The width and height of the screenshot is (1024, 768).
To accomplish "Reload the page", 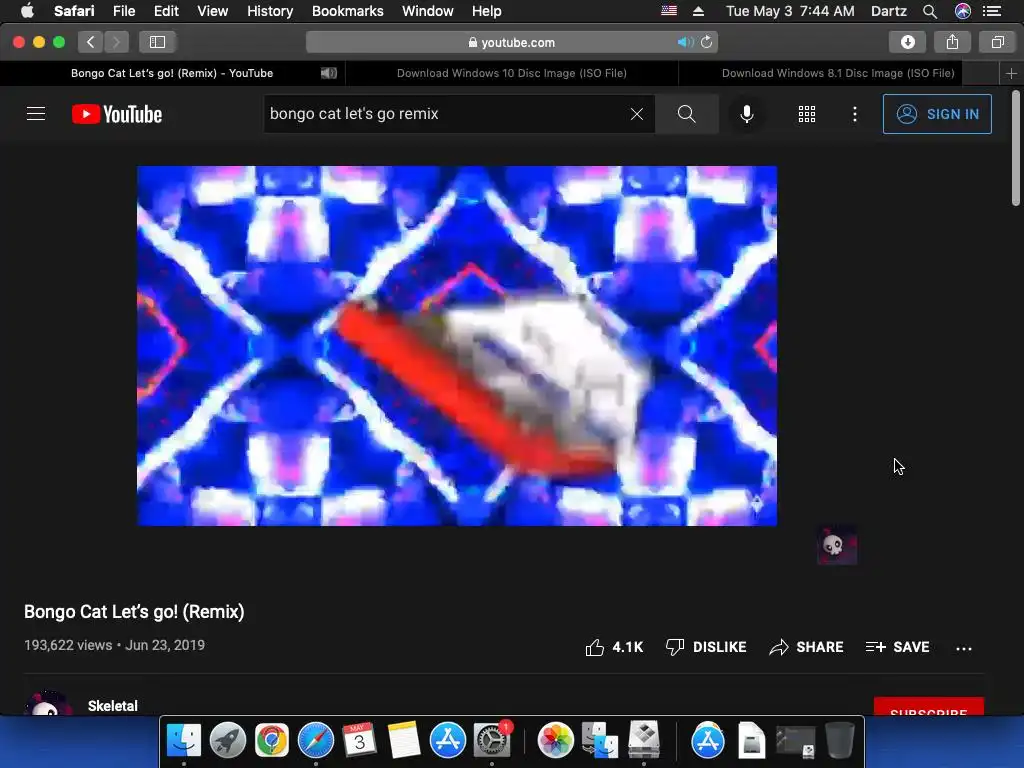I will 706,42.
